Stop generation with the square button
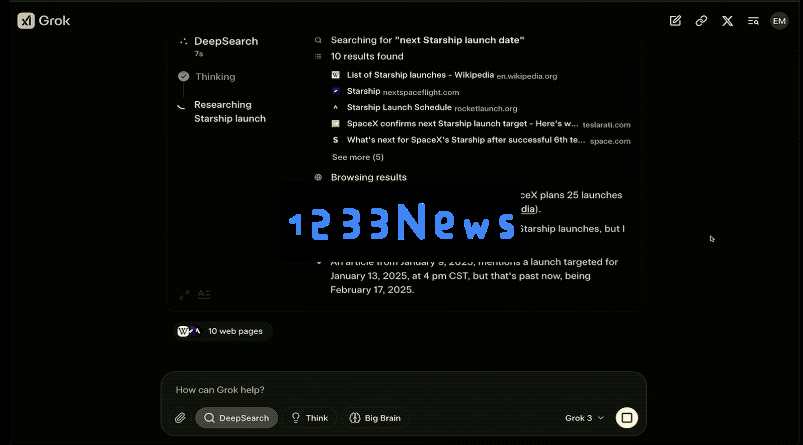This screenshot has width=803, height=445. click(x=626, y=418)
